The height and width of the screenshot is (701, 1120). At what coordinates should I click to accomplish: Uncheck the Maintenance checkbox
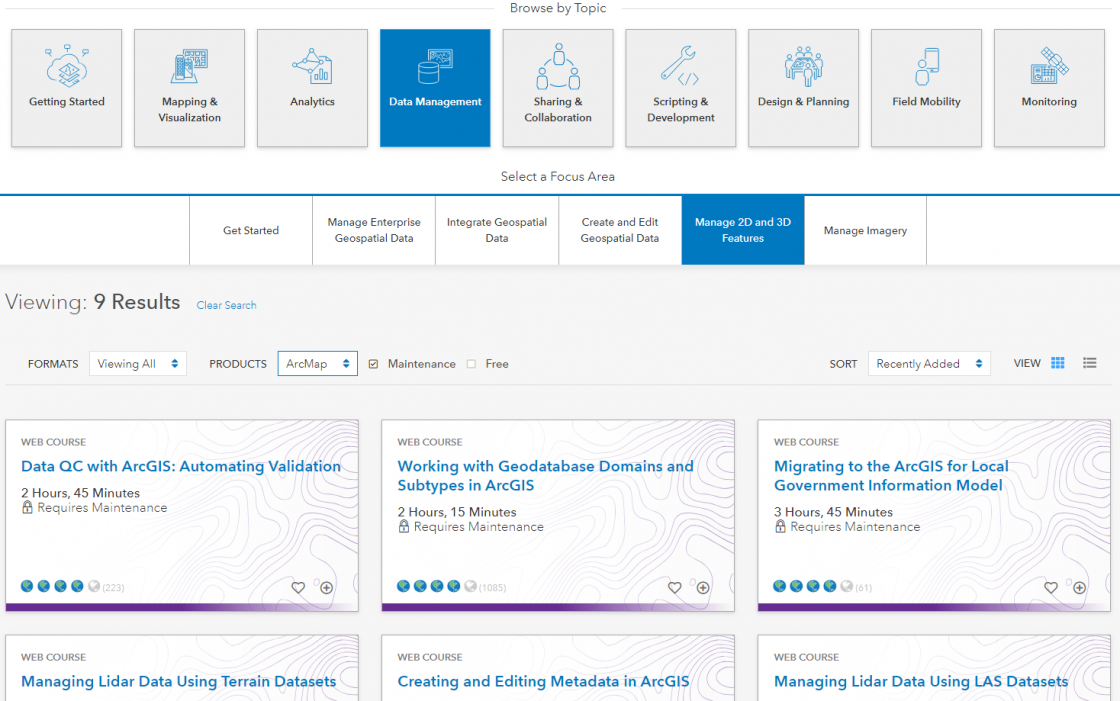[x=373, y=364]
